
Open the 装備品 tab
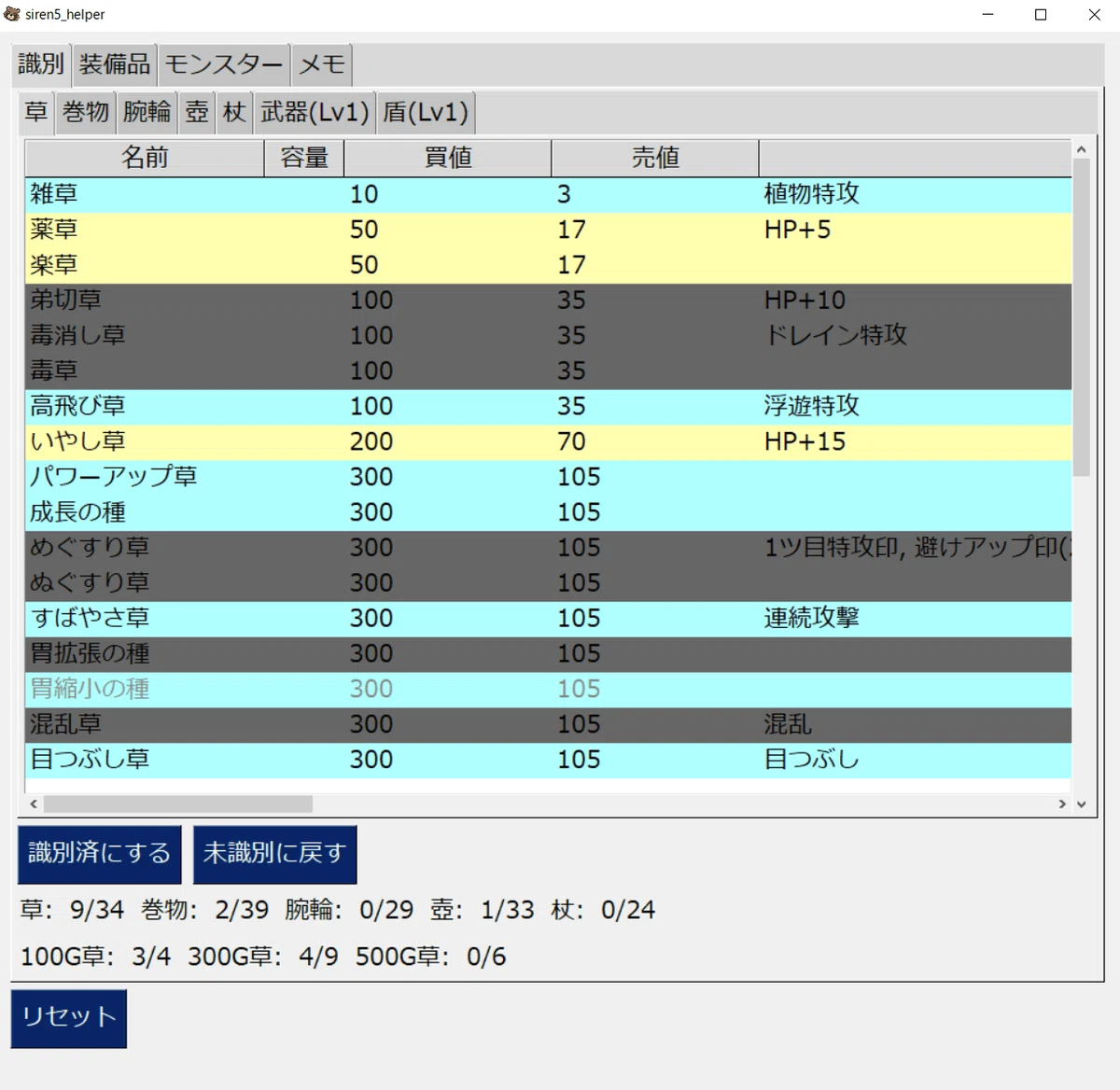click(x=115, y=64)
